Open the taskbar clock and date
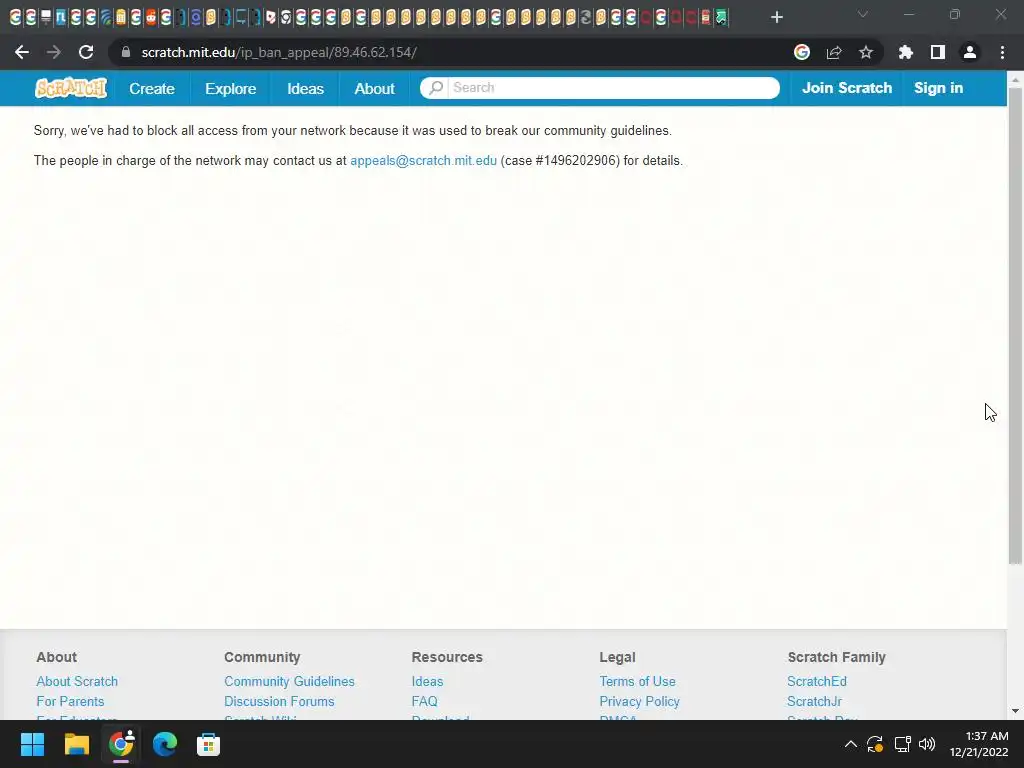The height and width of the screenshot is (768, 1024). 979,744
